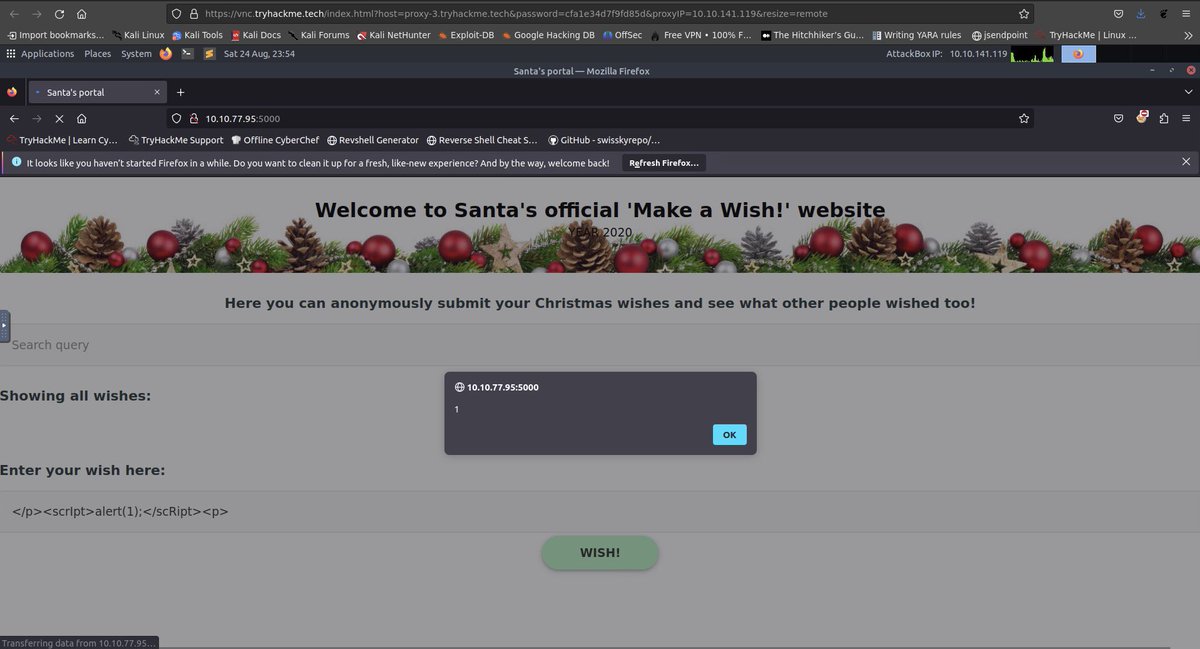Click the wish text entry field
1200x649 pixels.
[x=600, y=512]
